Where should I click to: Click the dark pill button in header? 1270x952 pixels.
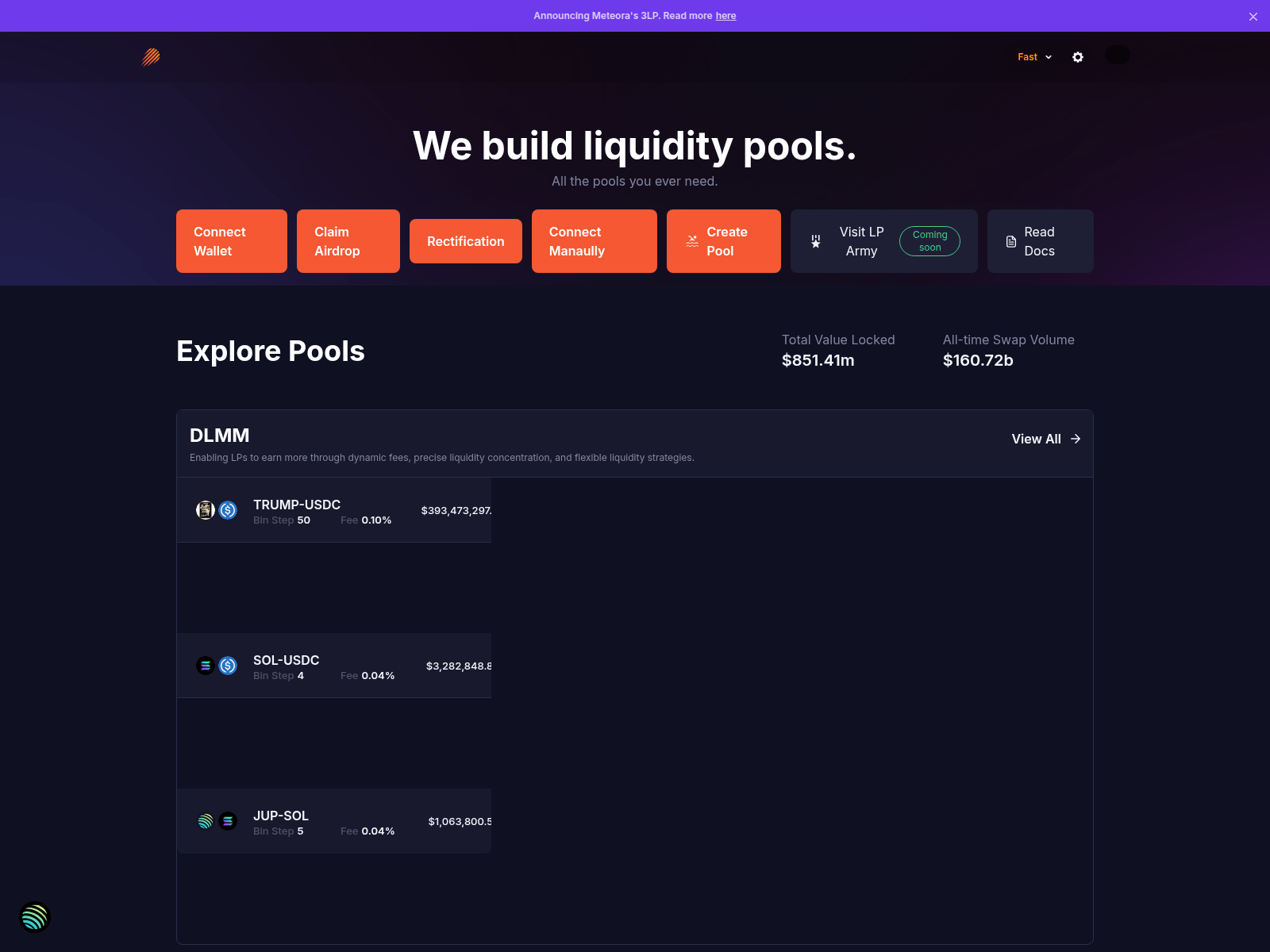(x=1118, y=55)
